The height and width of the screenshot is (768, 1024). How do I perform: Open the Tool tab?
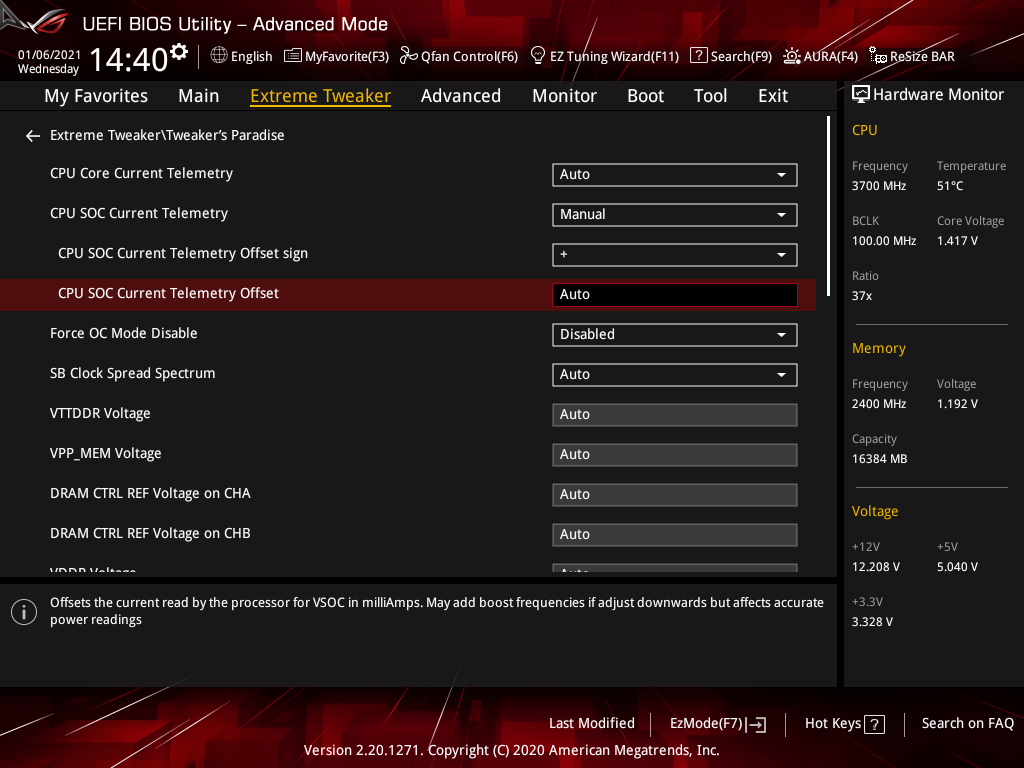tap(710, 96)
